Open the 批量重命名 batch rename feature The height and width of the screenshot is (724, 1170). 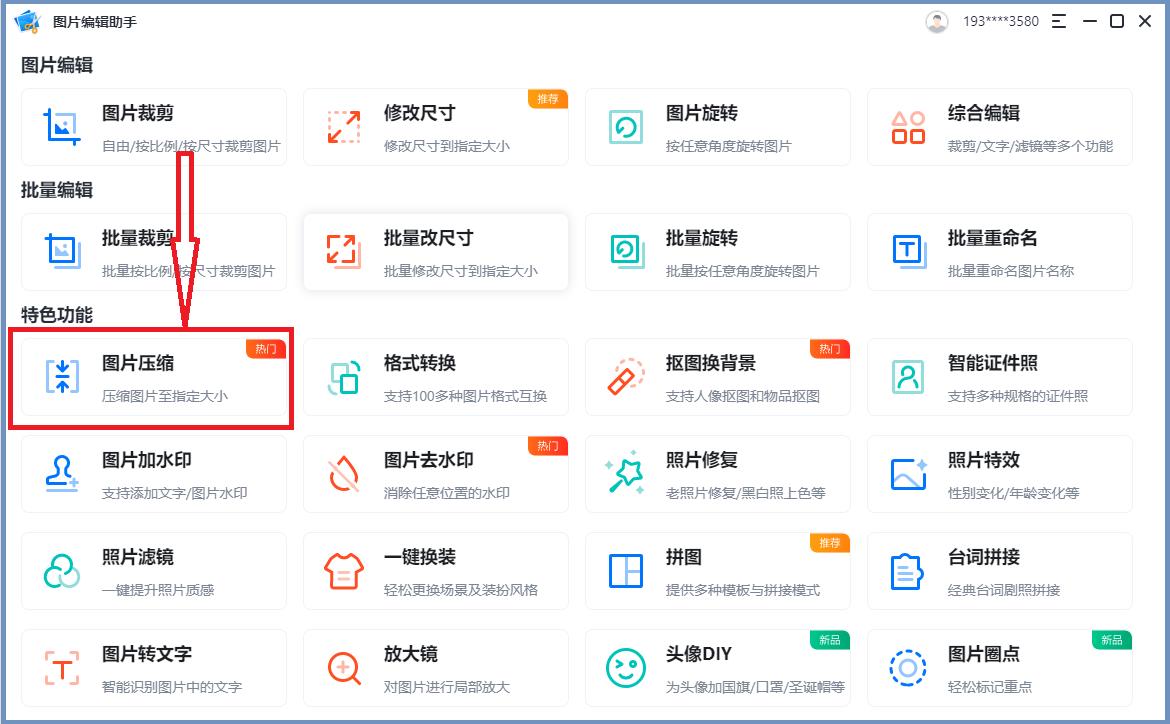[x=1000, y=251]
